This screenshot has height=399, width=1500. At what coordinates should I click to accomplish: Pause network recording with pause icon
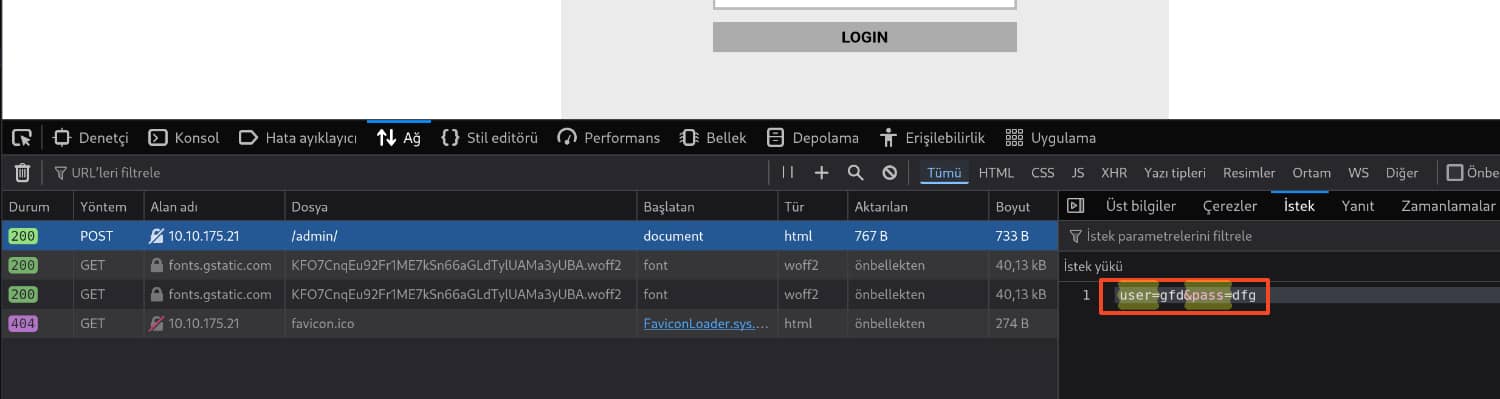tap(788, 173)
